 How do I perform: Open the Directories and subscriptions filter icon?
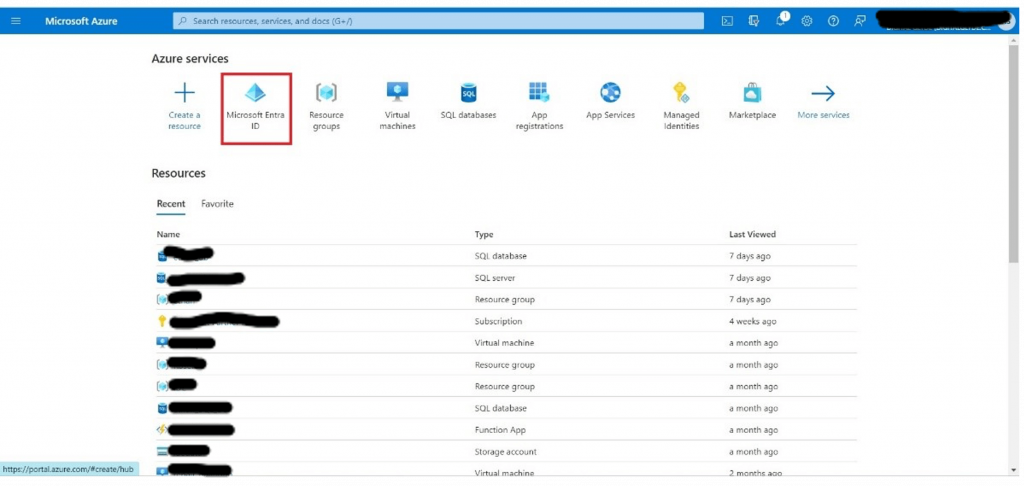coord(754,21)
